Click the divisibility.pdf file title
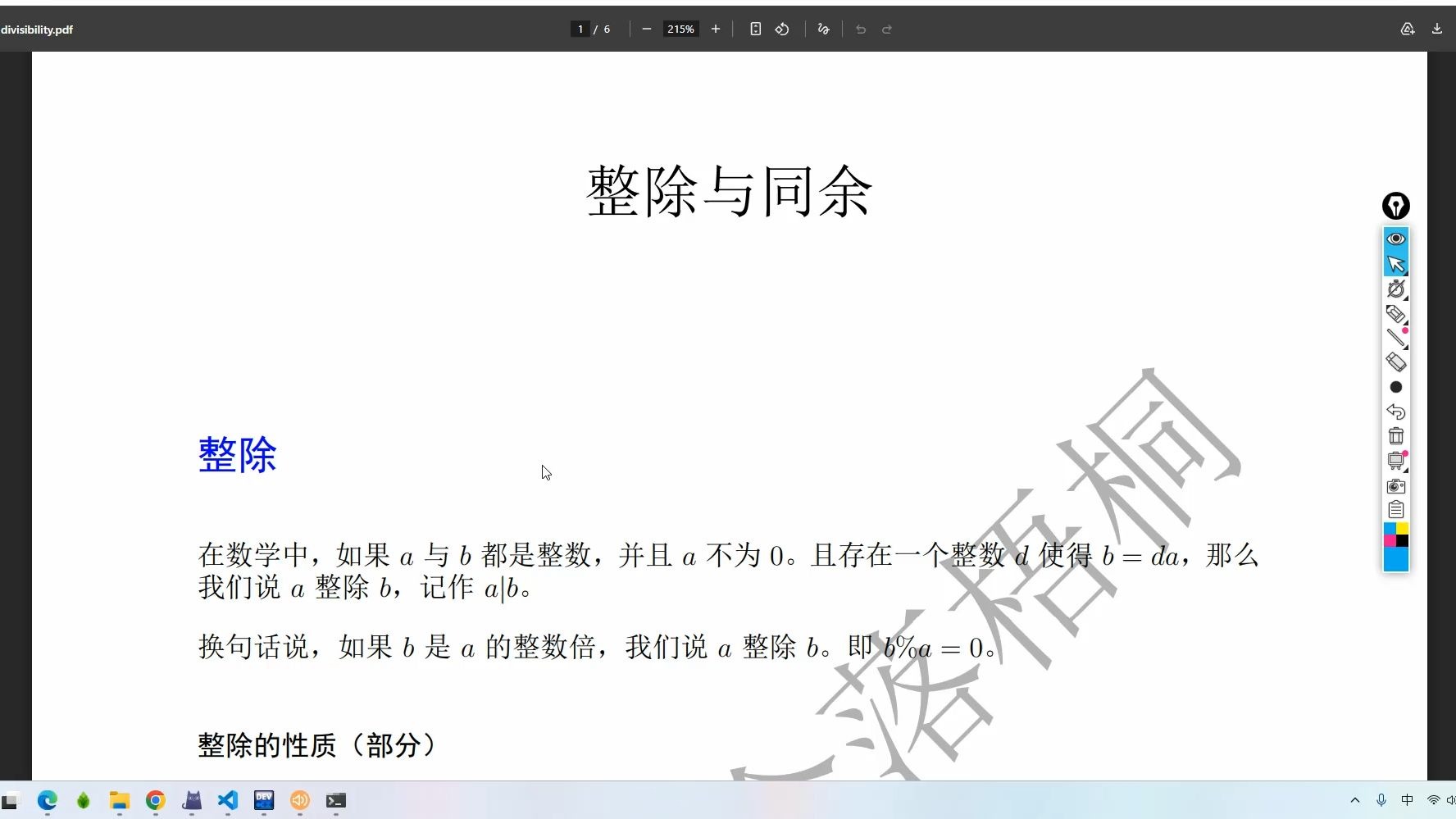 tap(37, 30)
